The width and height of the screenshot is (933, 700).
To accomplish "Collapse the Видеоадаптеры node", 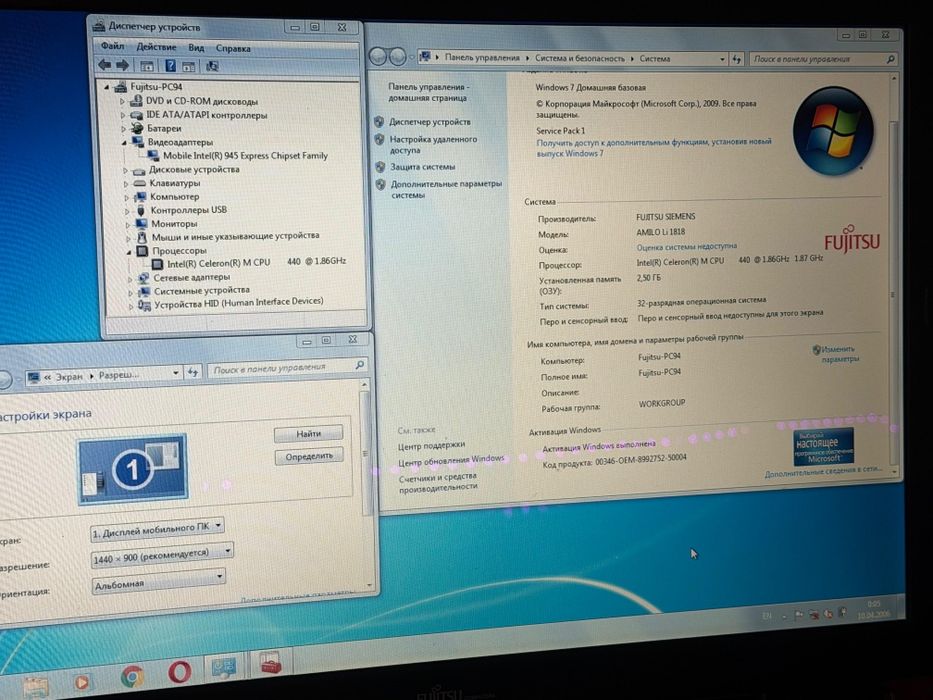I will tap(124, 142).
